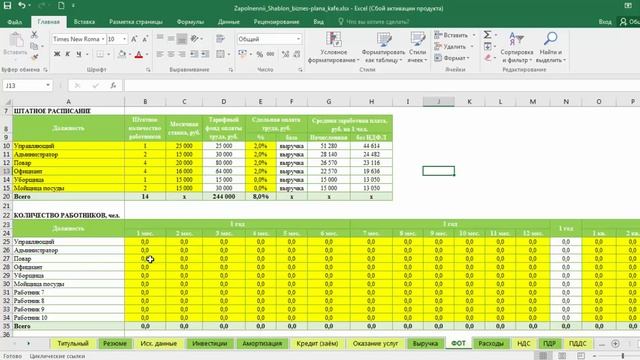Image resolution: width=640 pixels, height=360 pixels.
Task: Open Кредит (заём) sheet tab
Action: 317,344
